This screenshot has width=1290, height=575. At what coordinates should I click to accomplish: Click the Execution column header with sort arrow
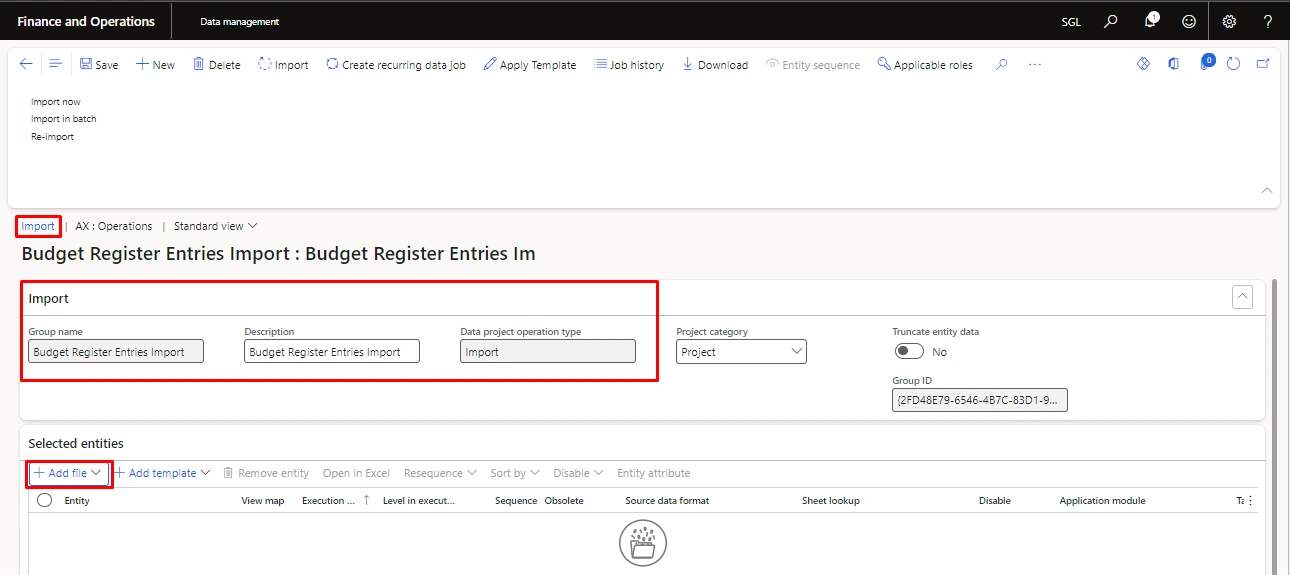tap(336, 500)
